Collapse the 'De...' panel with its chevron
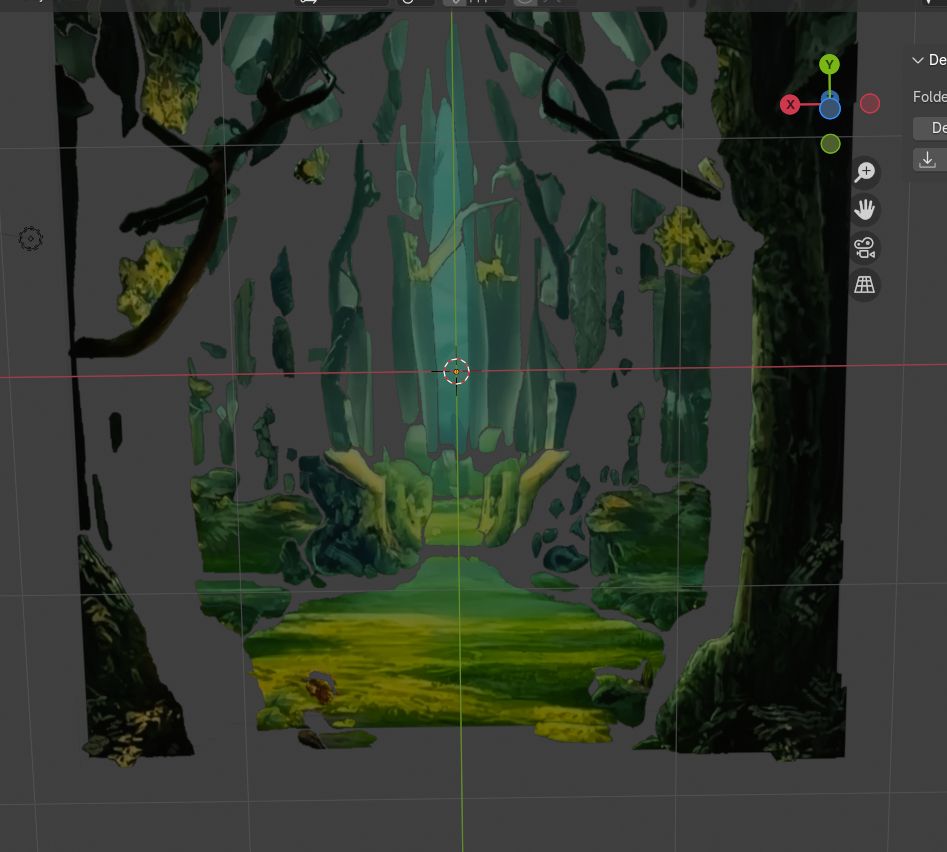947x852 pixels. point(916,60)
